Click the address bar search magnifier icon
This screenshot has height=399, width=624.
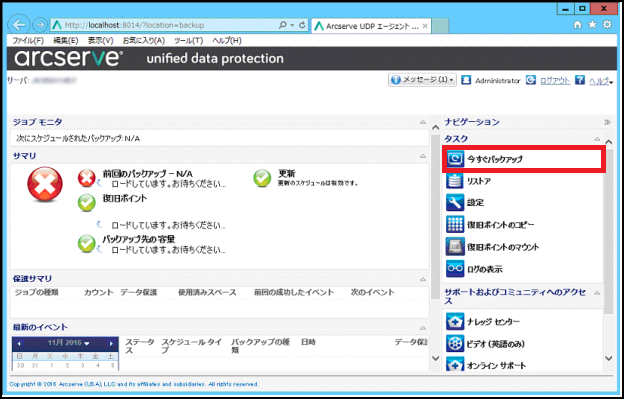click(283, 25)
